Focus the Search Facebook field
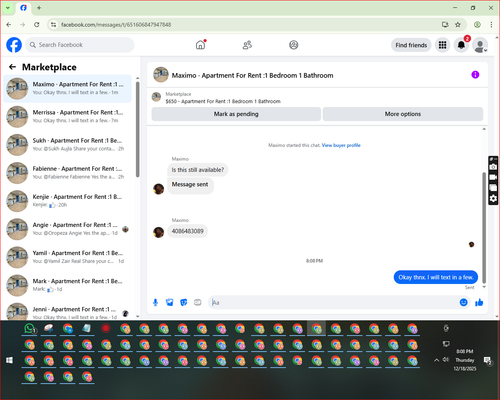Screen dimensions: 500x400 (x=80, y=45)
